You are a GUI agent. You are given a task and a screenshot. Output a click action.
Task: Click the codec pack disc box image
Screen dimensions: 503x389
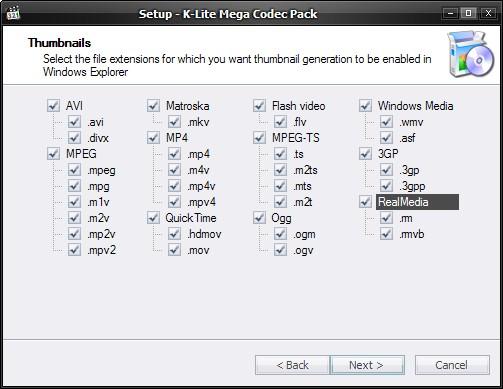tap(471, 54)
